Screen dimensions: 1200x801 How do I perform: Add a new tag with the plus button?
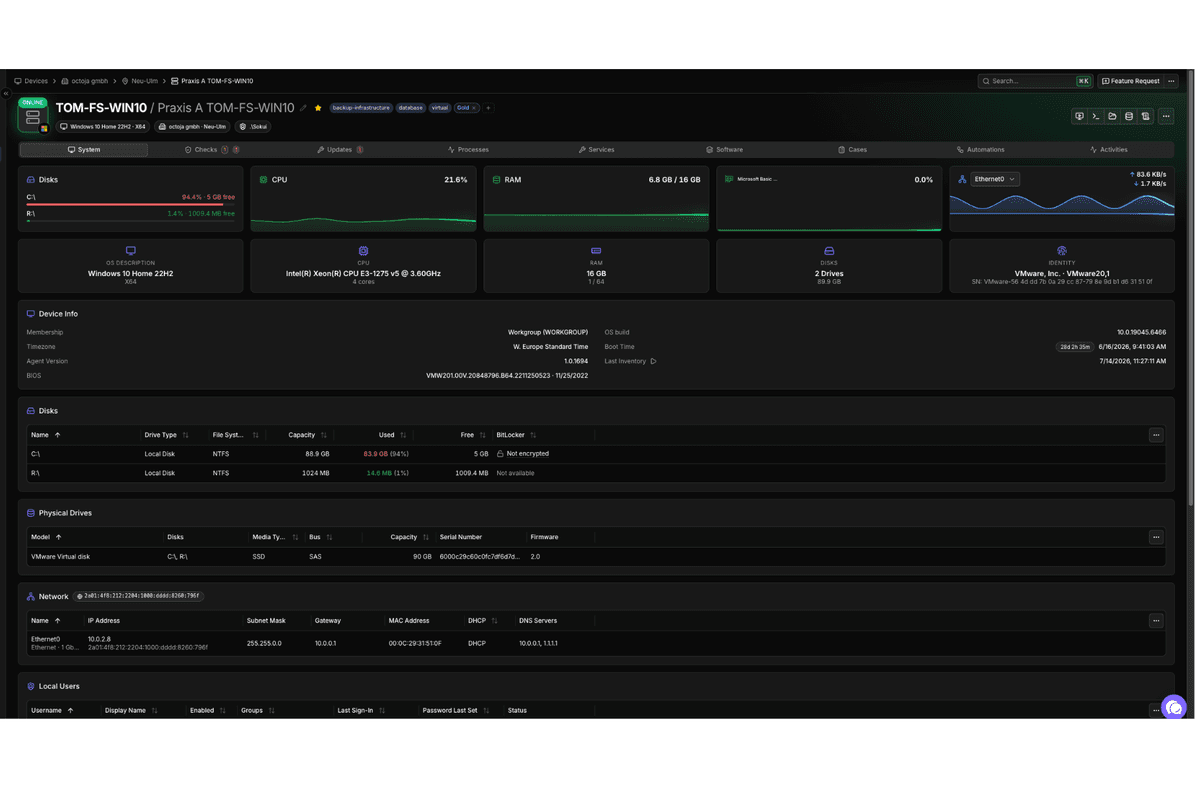click(488, 108)
